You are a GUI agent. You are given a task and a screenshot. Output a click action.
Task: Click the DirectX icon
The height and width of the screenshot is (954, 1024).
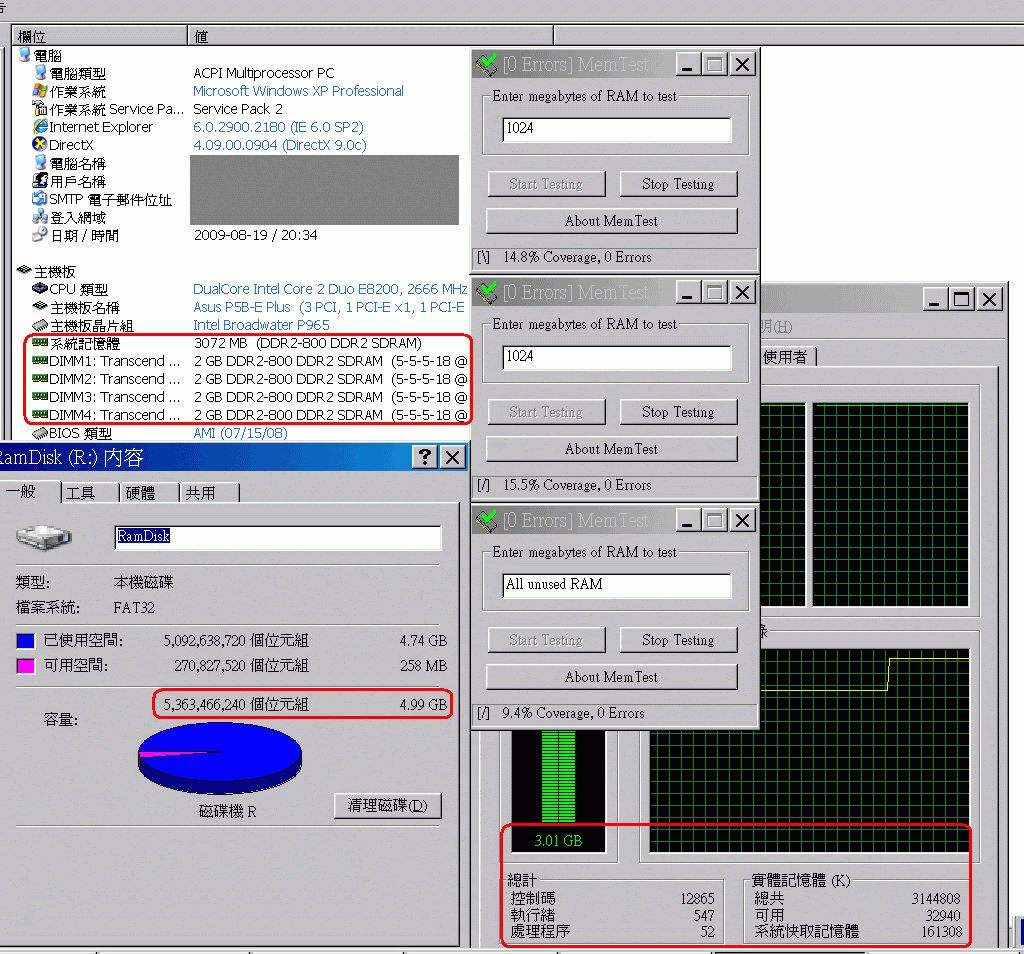tap(40, 144)
